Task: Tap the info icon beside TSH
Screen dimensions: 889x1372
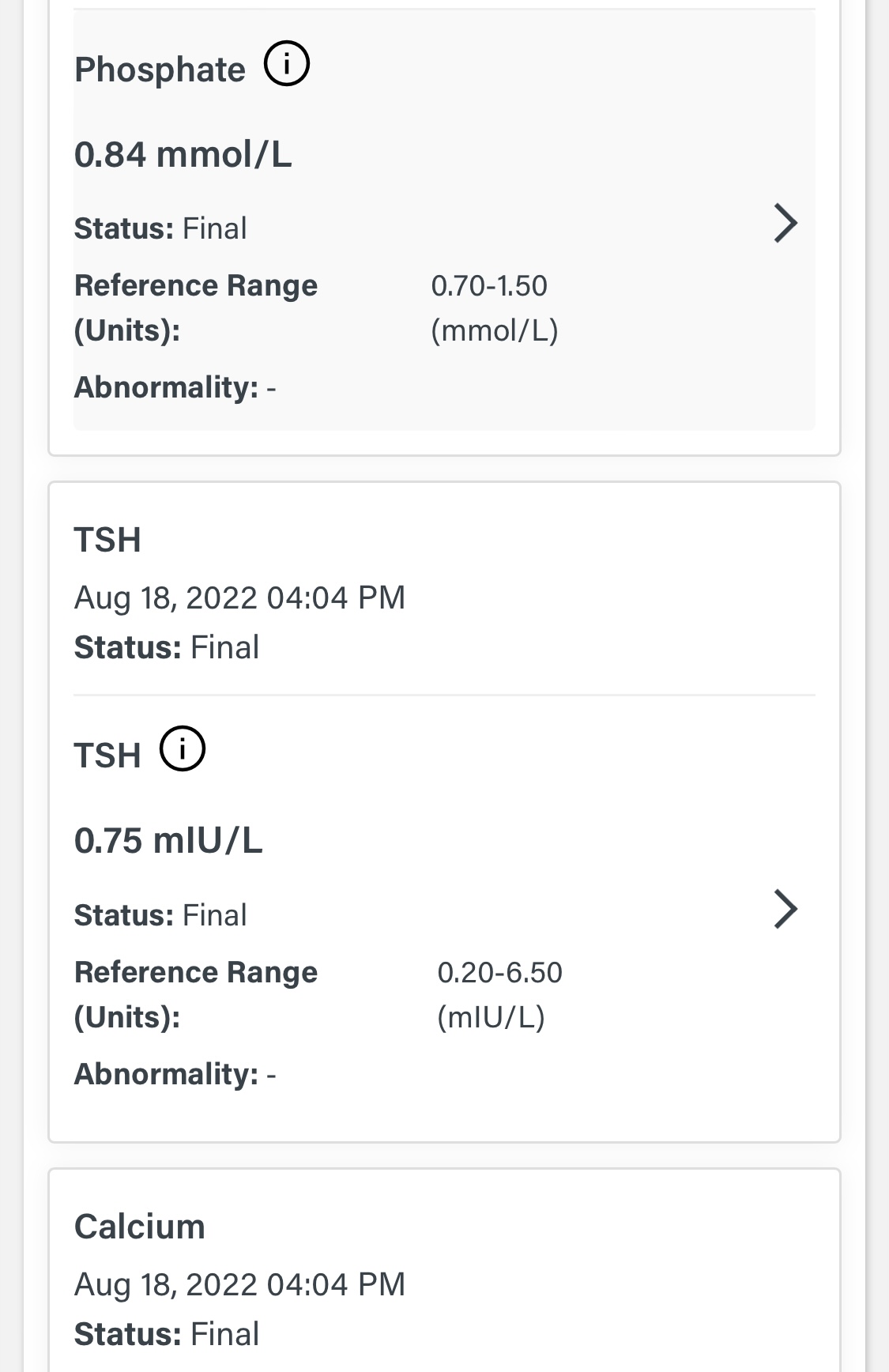Action: 183,748
